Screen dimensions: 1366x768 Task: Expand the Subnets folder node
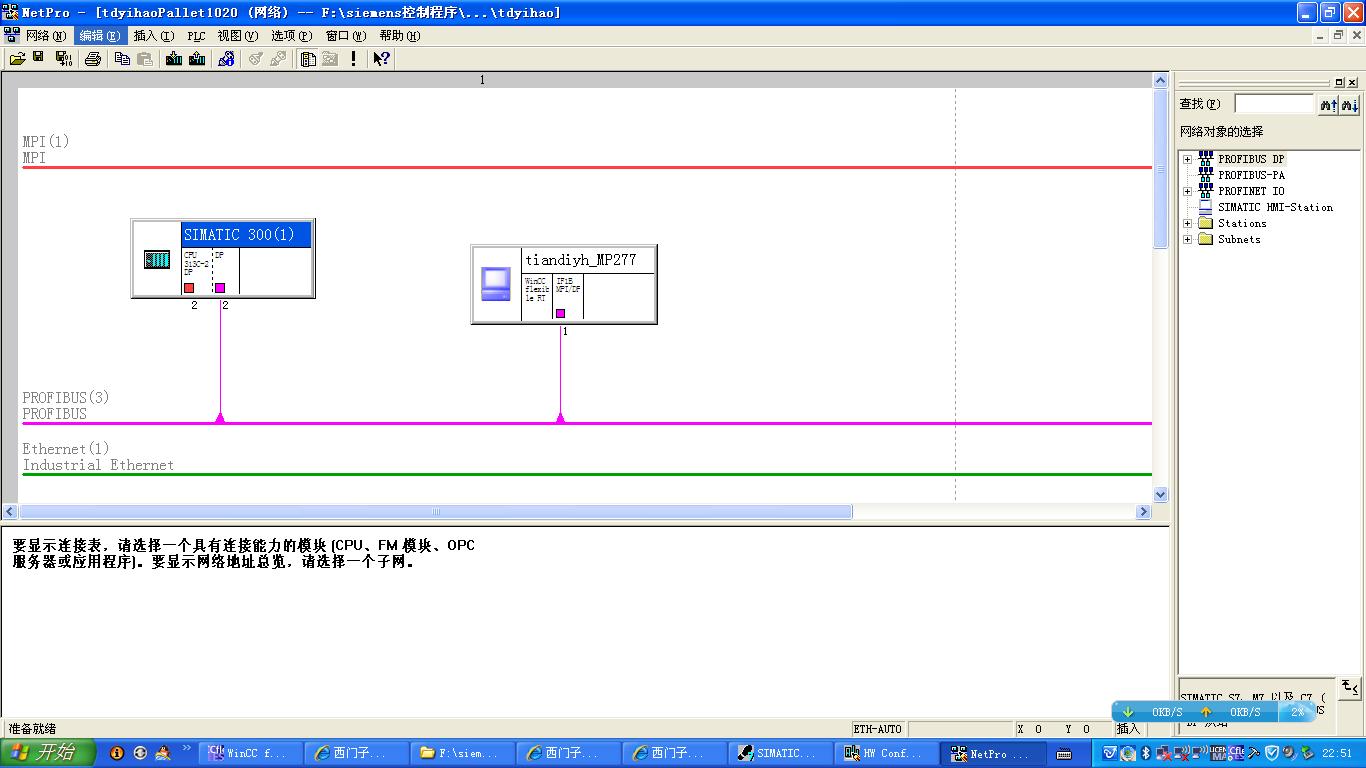point(1188,239)
